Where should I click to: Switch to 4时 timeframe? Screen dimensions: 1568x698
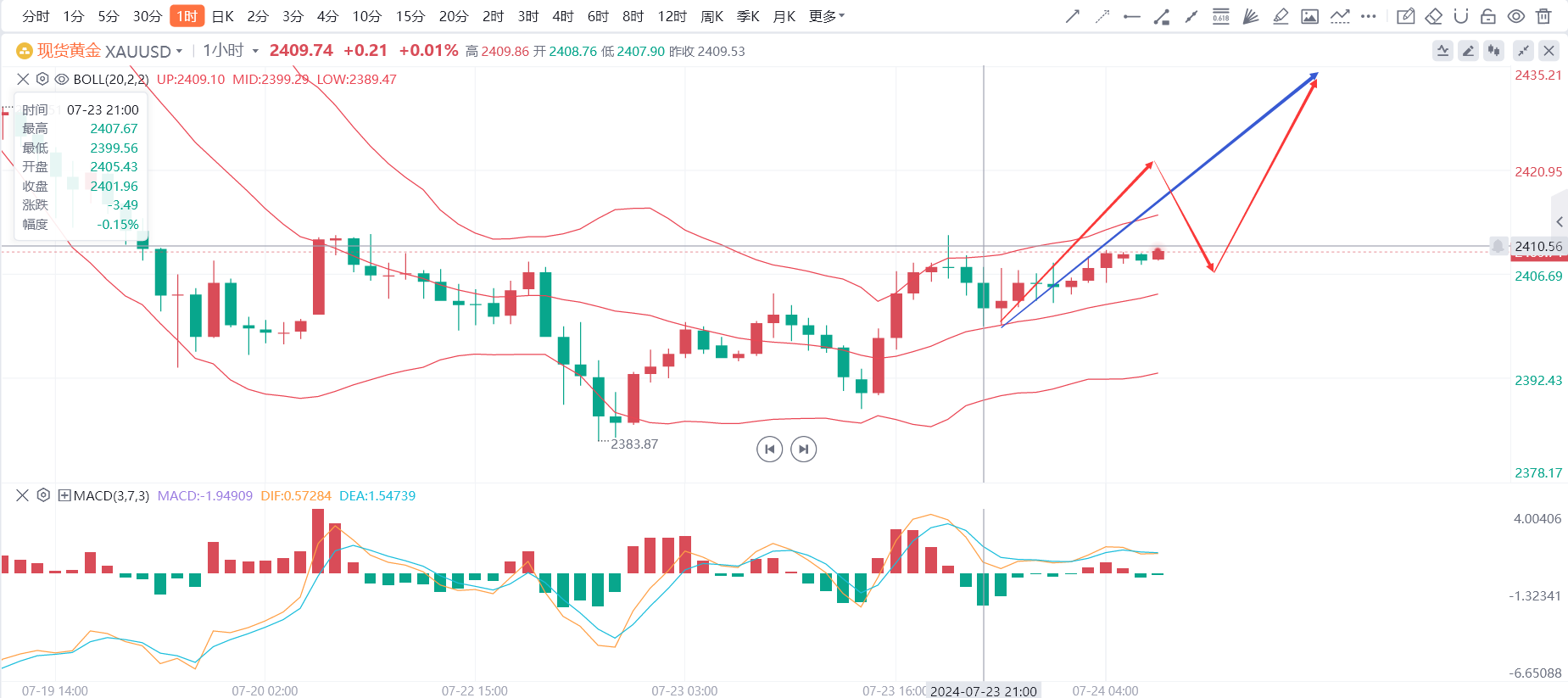click(x=563, y=16)
